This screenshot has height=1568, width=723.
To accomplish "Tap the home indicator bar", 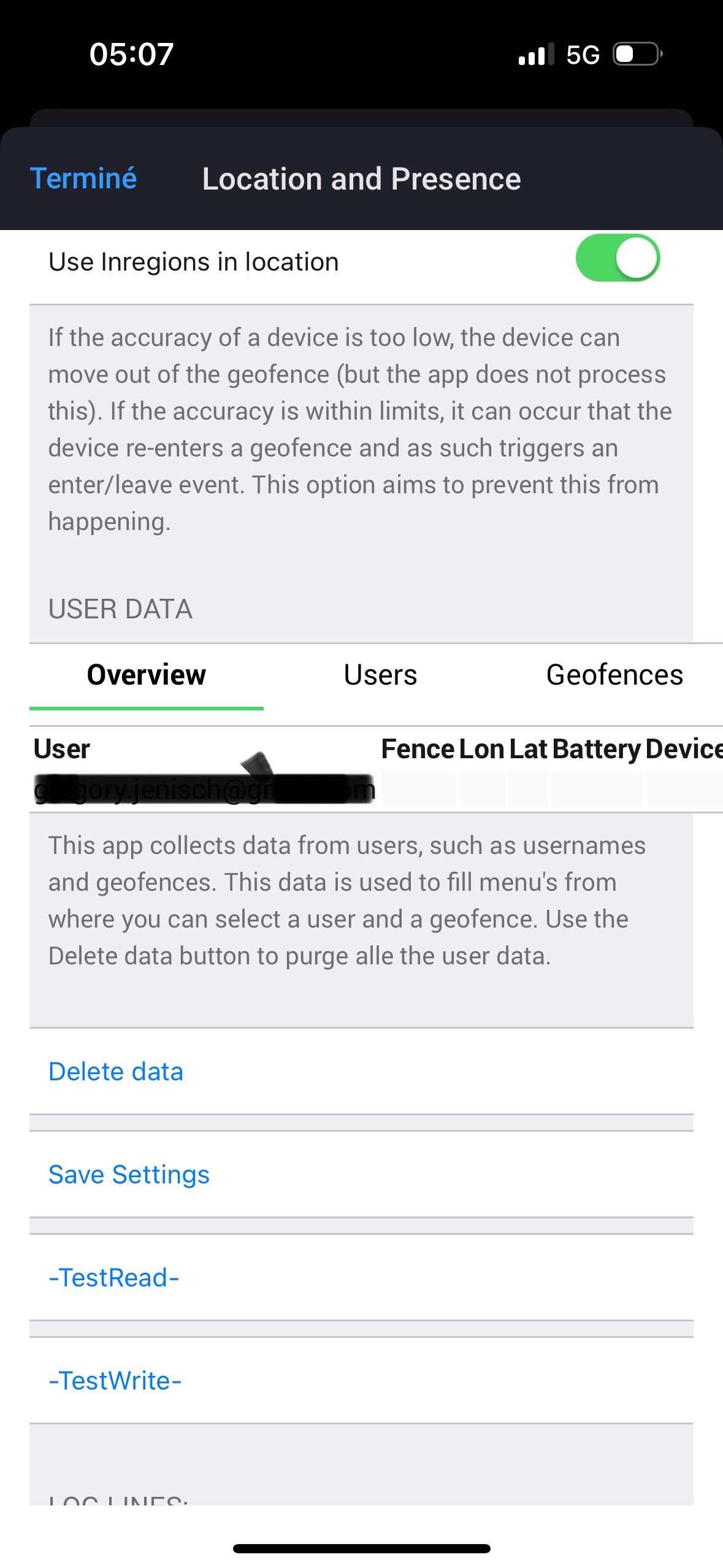I will pyautogui.click(x=362, y=1548).
